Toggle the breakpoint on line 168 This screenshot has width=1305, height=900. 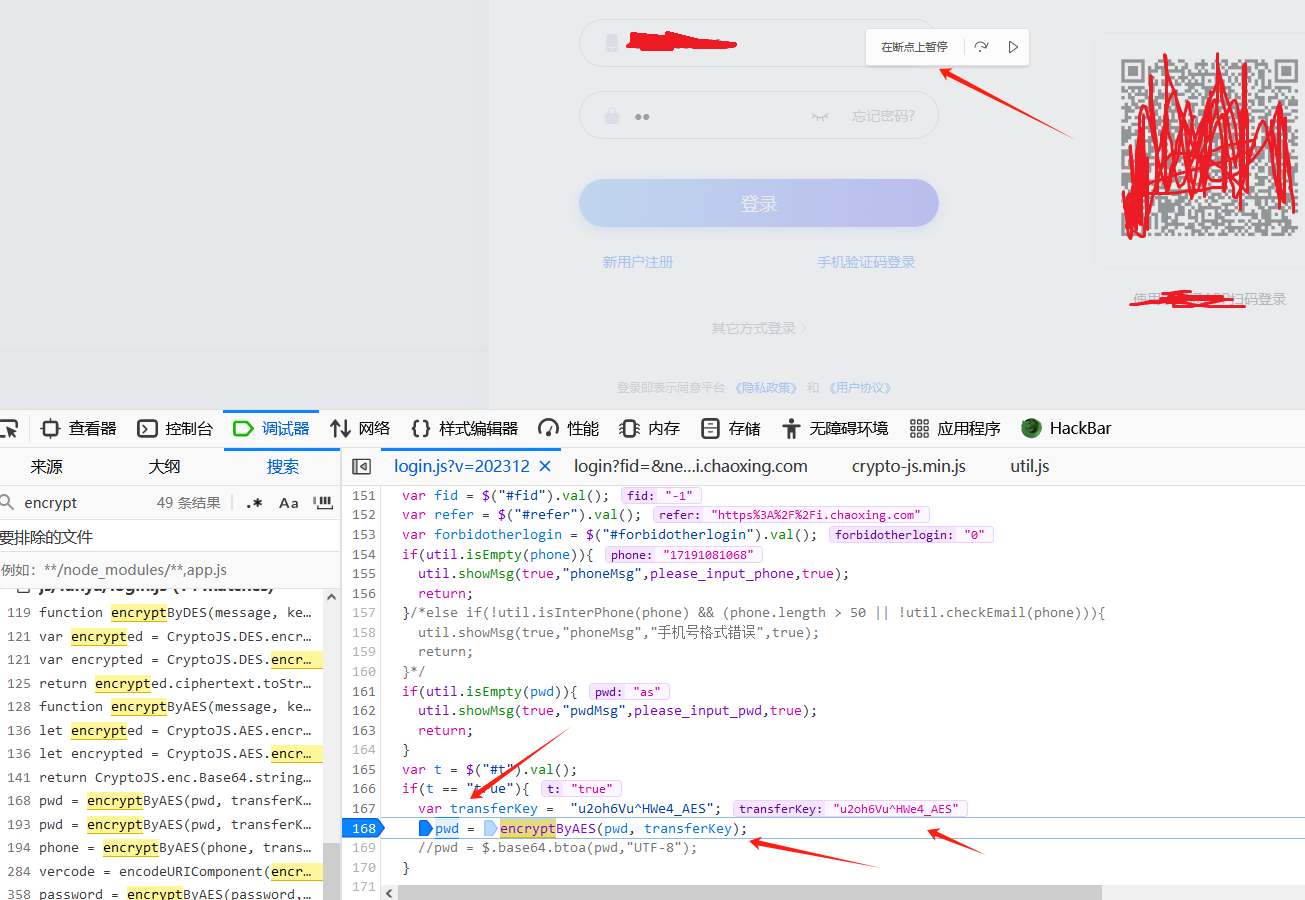pos(363,828)
